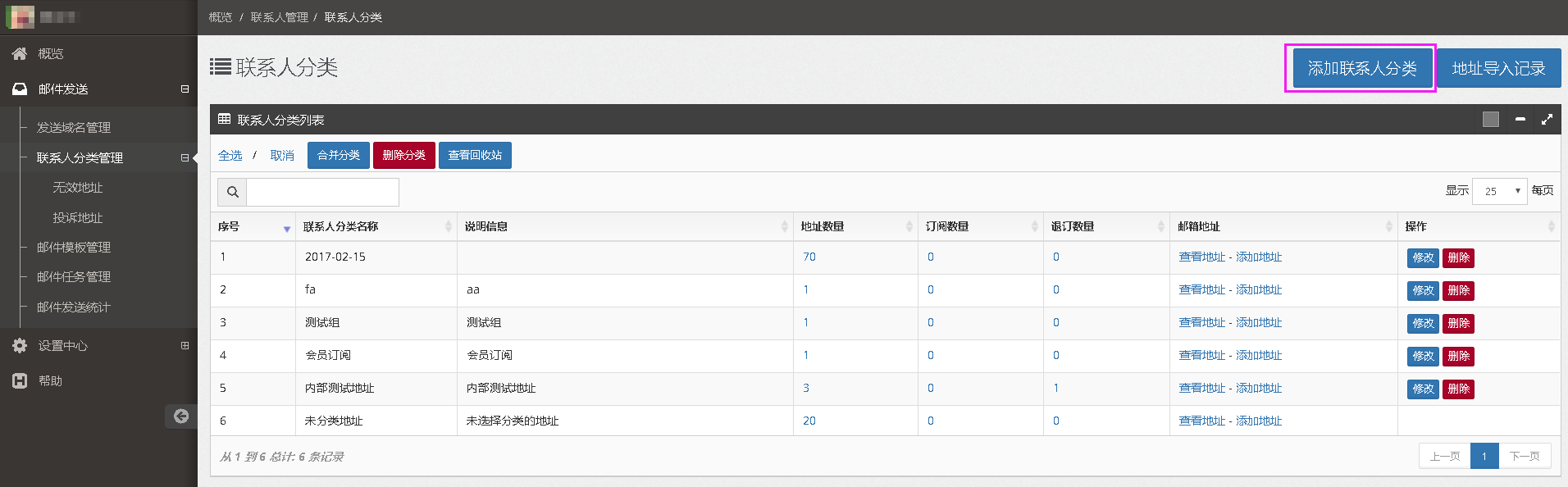Open 发送域名管理 in the sidebar
This screenshot has height=487, width=1568.
pos(74,127)
